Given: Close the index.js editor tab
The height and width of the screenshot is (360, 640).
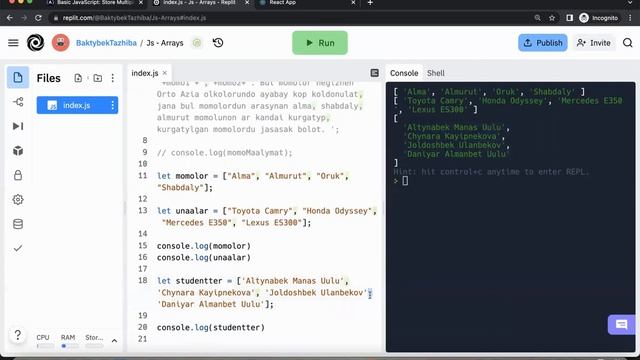Looking at the screenshot, I should pos(164,73).
